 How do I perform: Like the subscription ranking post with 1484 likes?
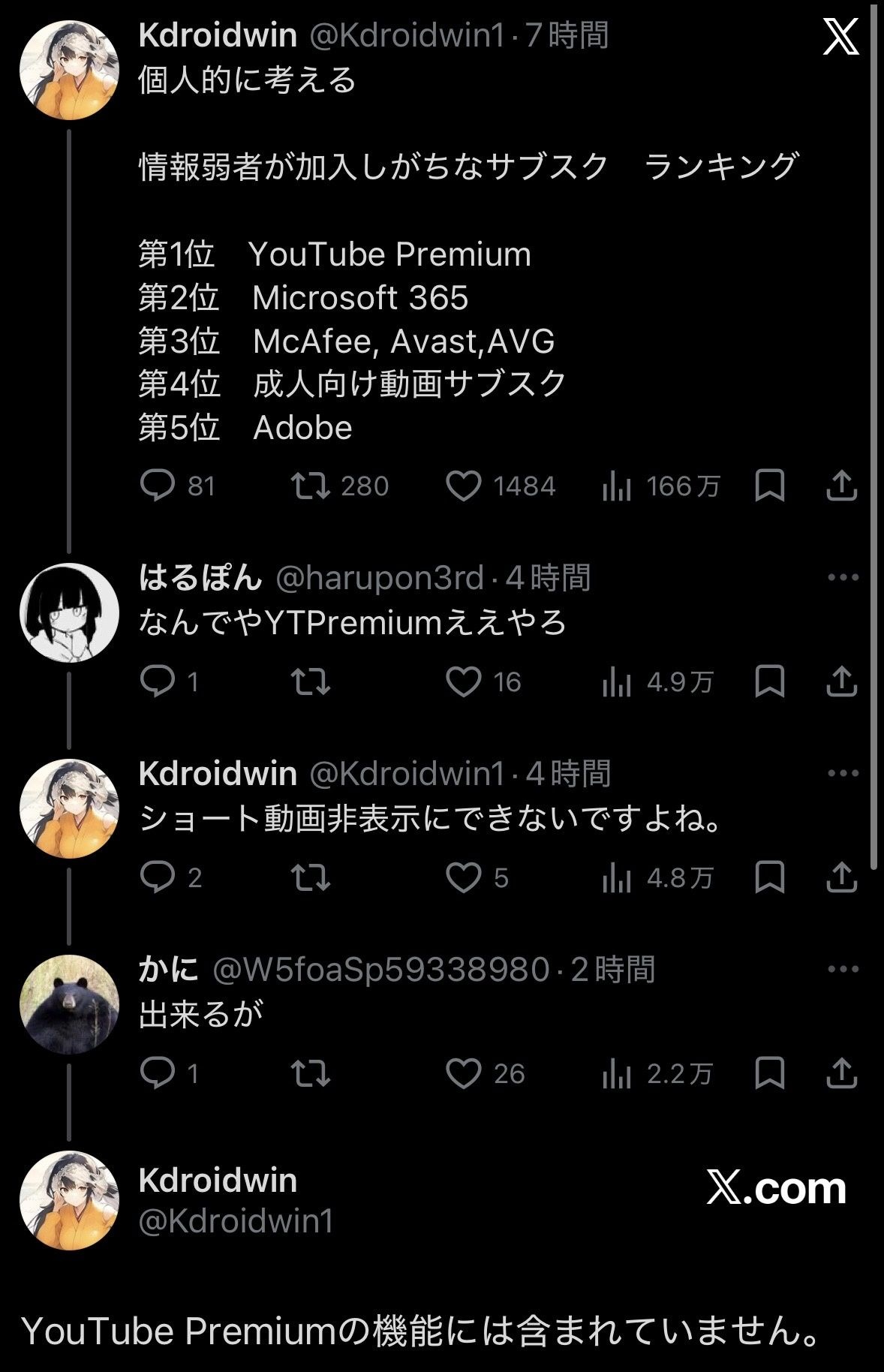[x=463, y=486]
